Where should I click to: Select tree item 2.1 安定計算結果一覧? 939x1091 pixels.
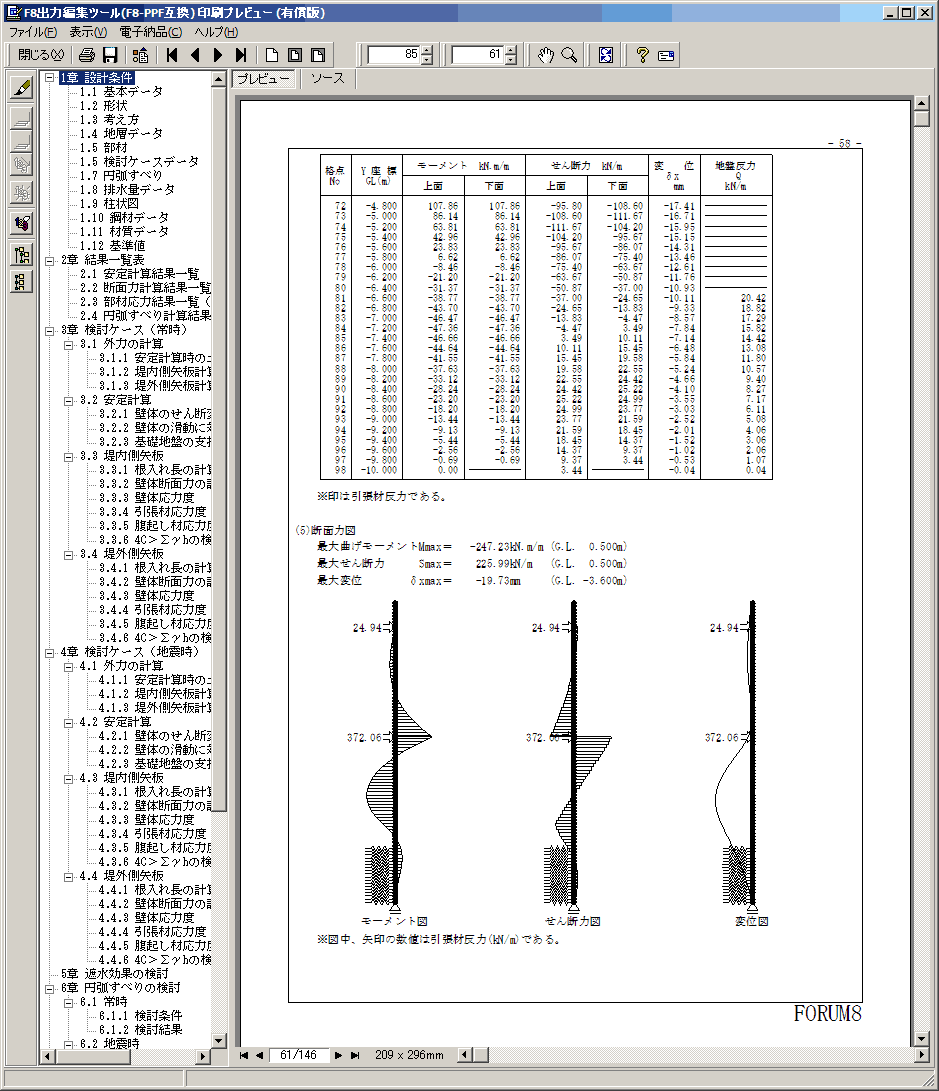coord(140,273)
